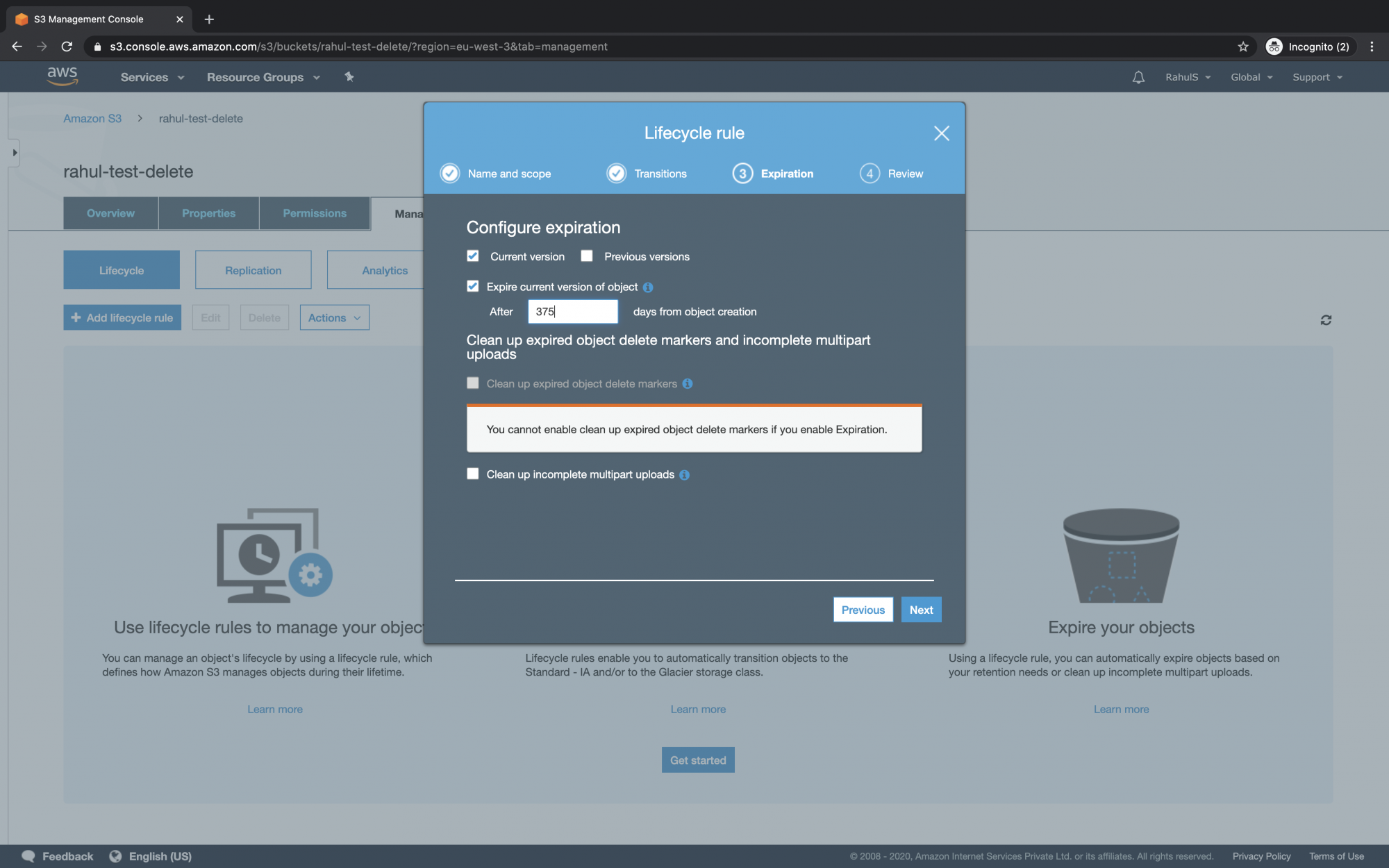The width and height of the screenshot is (1389, 868).
Task: Click the notifications bell icon
Action: [1138, 77]
